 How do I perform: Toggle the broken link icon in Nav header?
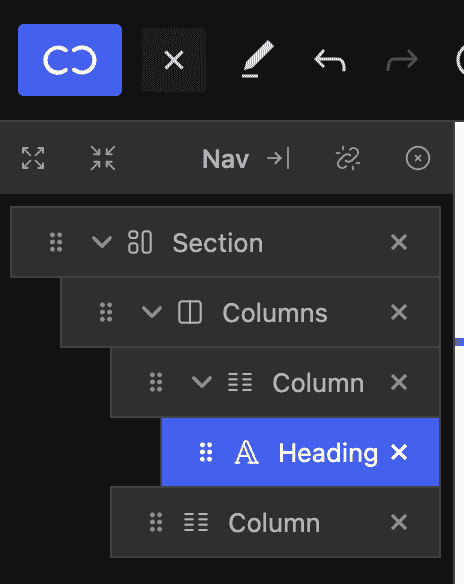(348, 158)
